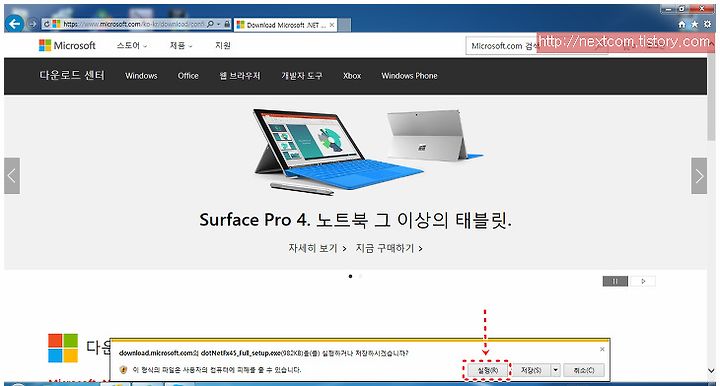720x386 pixels.
Task: Click the security padlock icon in the address bar
Action: 227,24
